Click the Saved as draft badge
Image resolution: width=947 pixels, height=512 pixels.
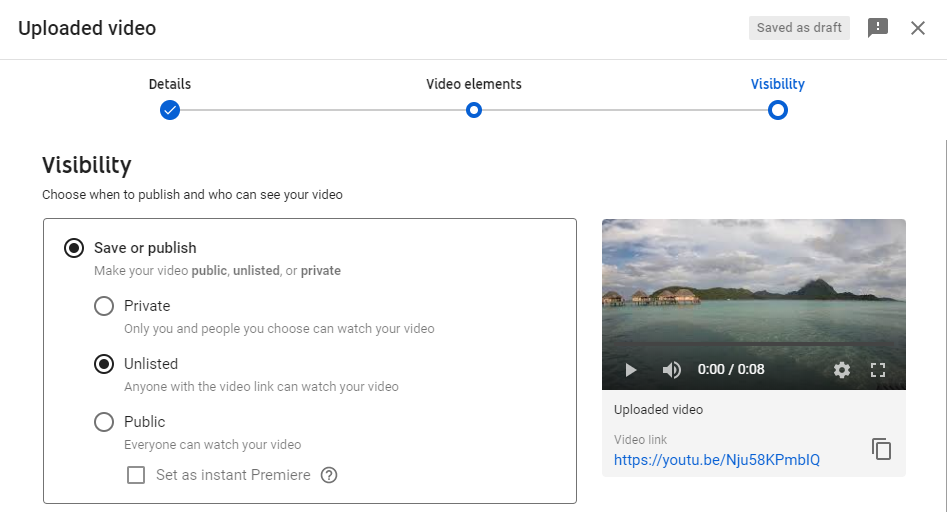coord(799,28)
